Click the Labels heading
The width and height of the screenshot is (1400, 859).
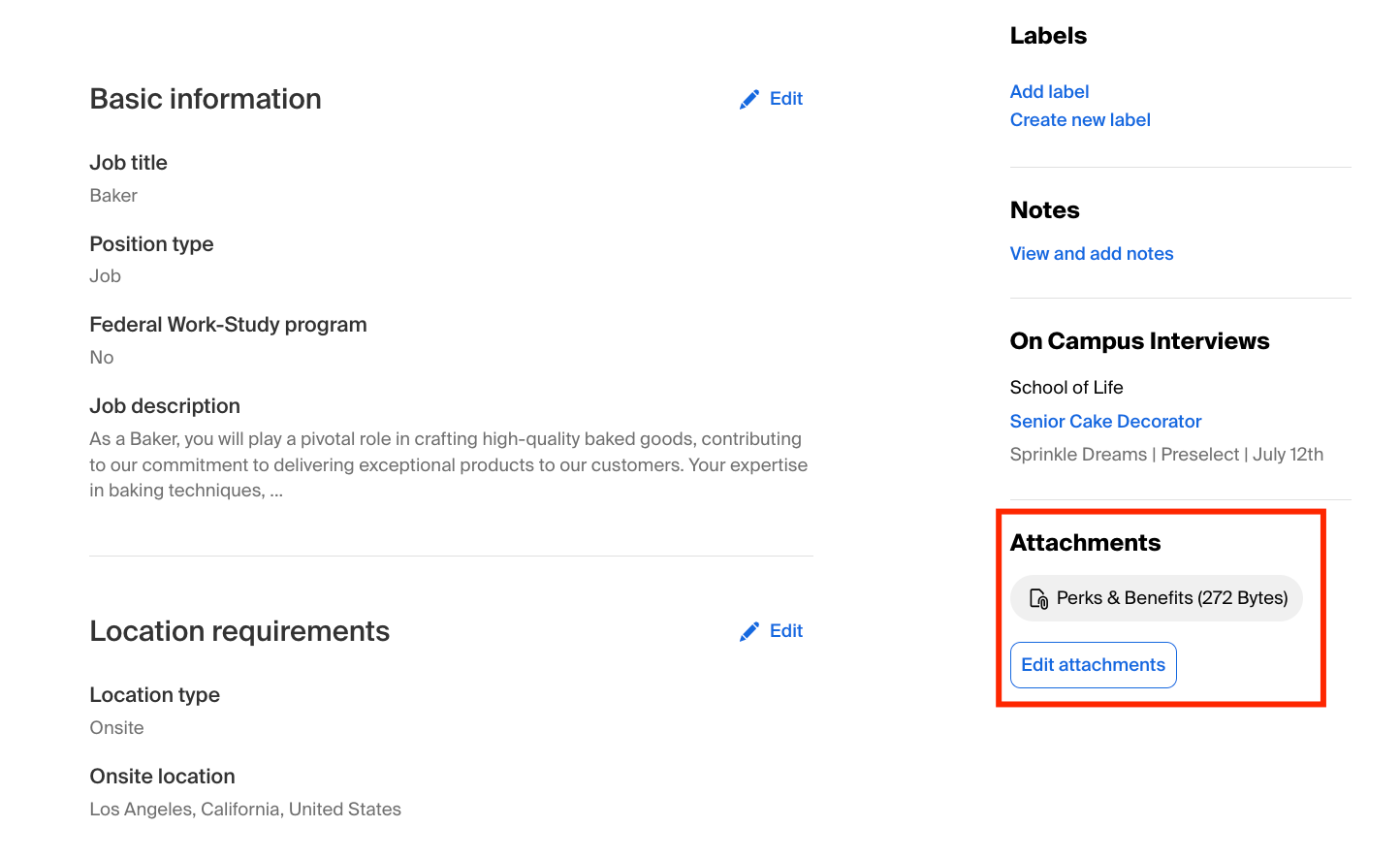coord(1048,36)
